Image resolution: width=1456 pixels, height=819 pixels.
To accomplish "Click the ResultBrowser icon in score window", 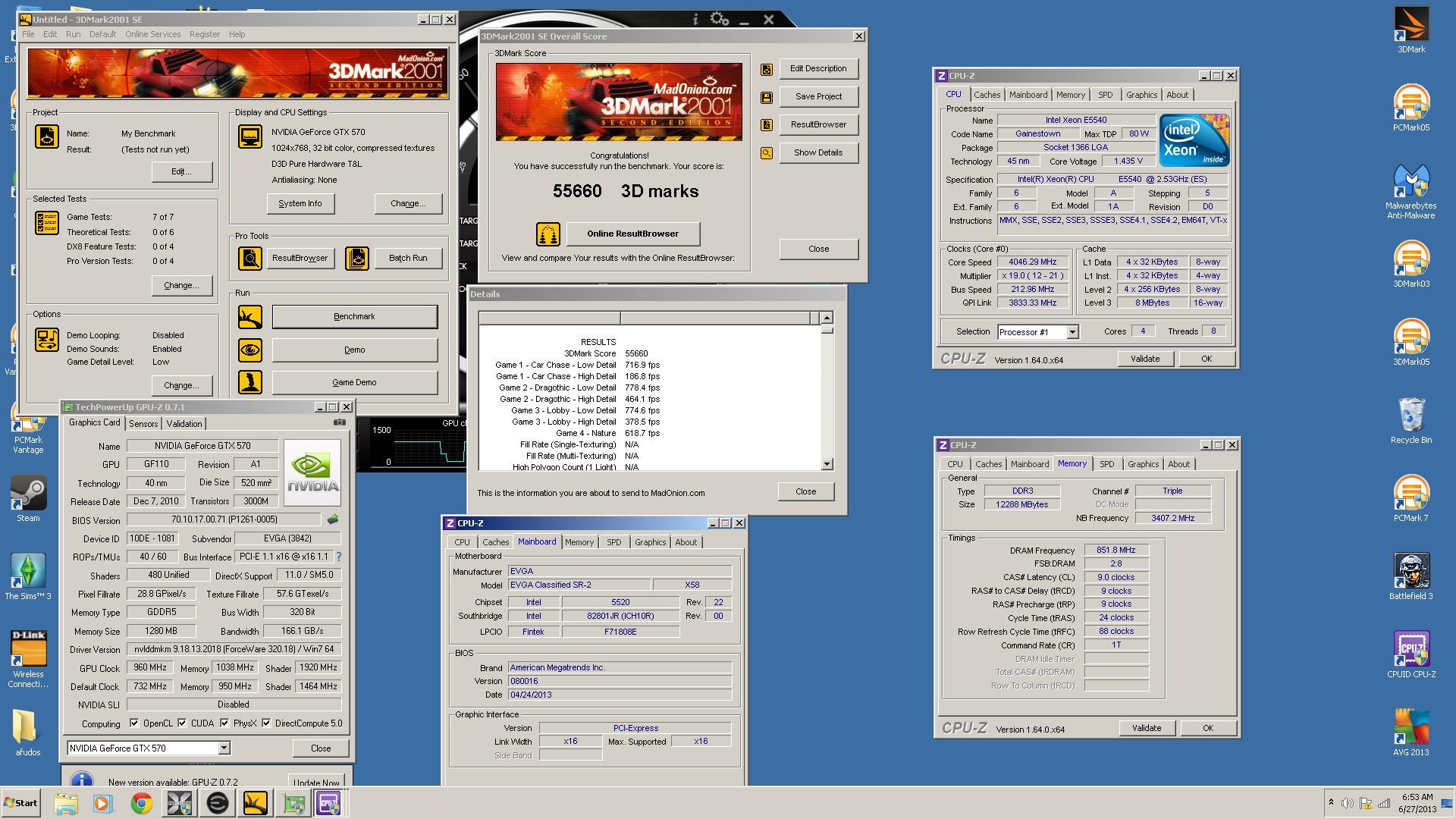I will [767, 125].
